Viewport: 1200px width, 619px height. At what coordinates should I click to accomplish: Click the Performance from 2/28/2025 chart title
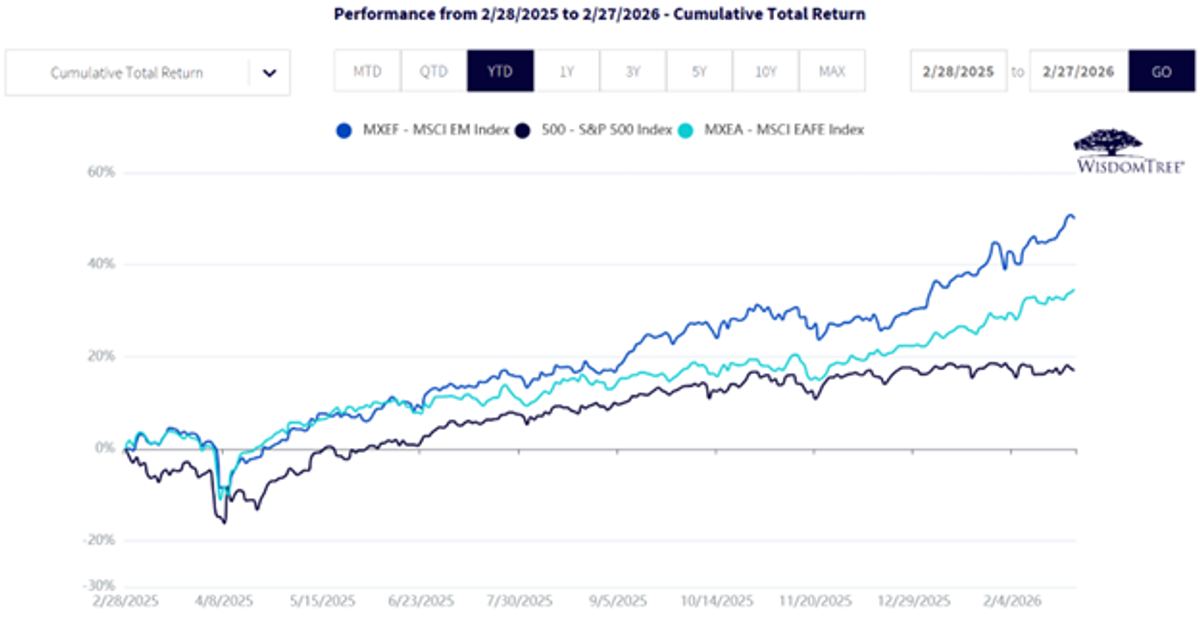pyautogui.click(x=599, y=15)
